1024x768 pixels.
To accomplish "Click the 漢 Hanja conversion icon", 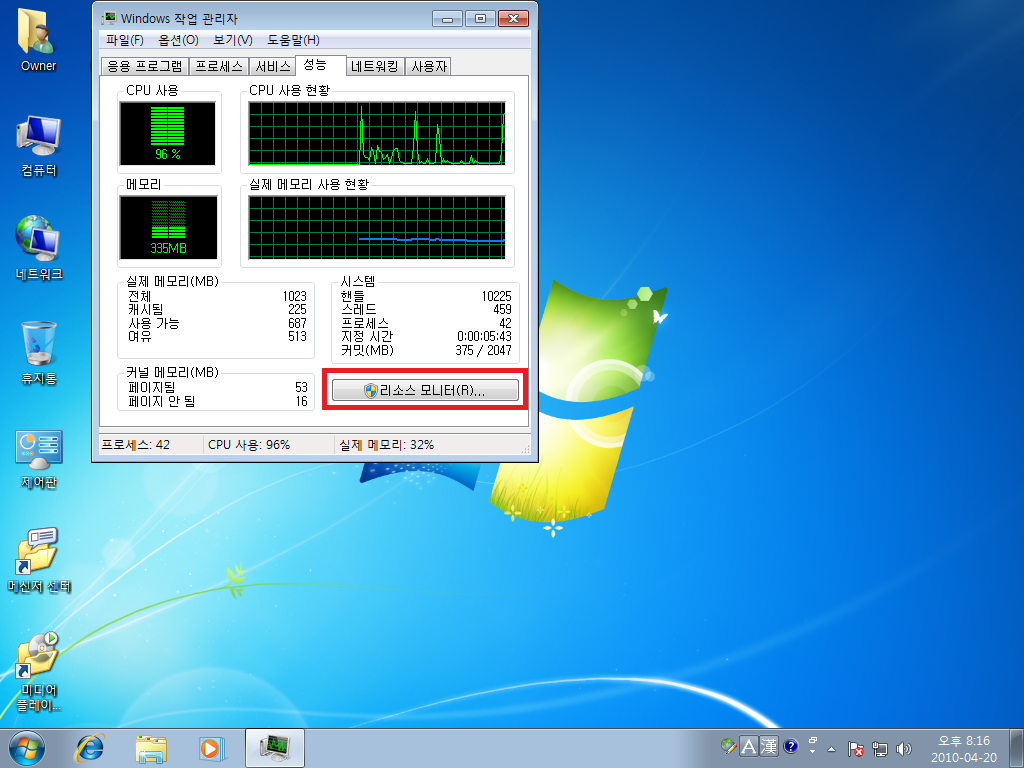I will click(x=769, y=746).
